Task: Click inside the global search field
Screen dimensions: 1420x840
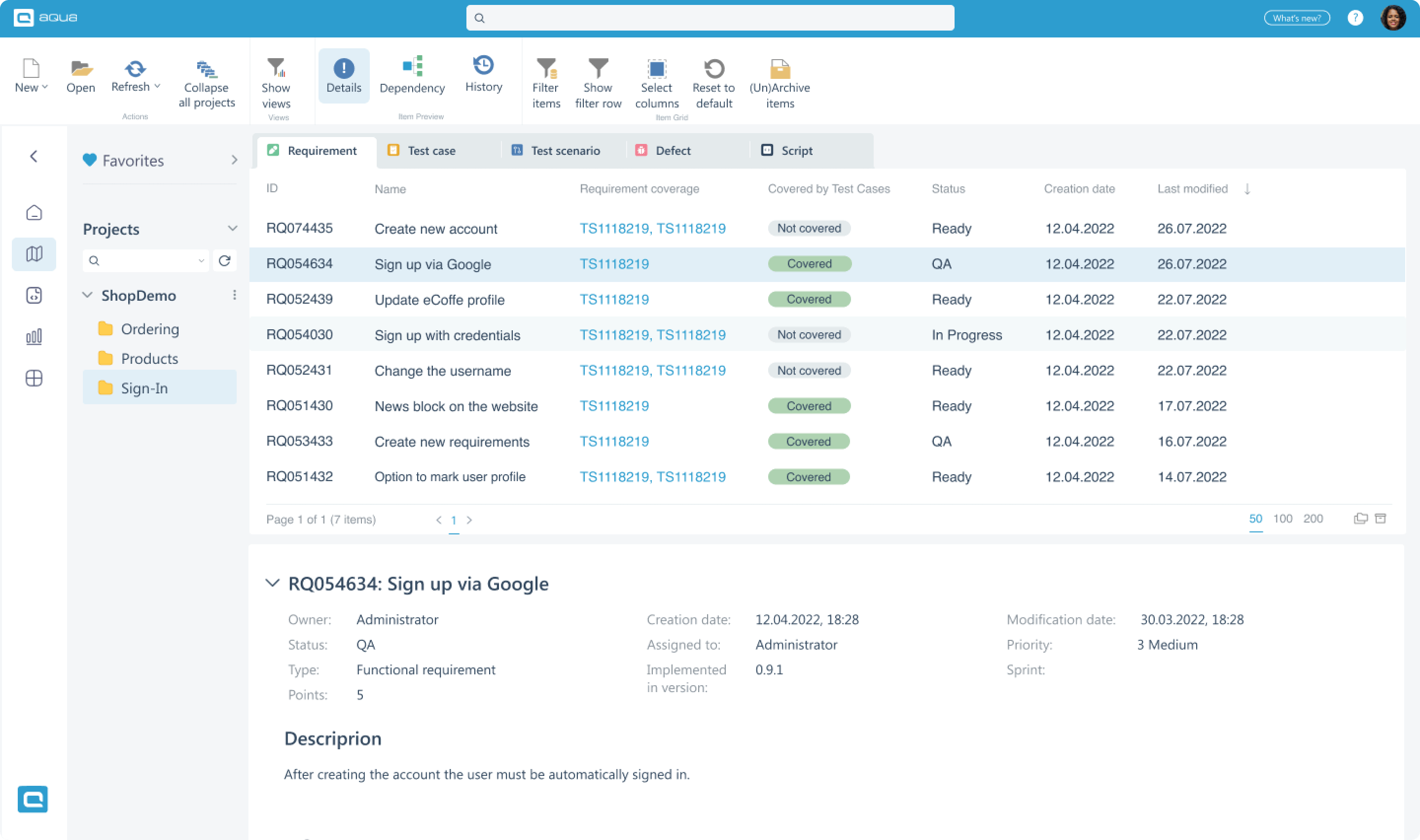Action: click(709, 18)
